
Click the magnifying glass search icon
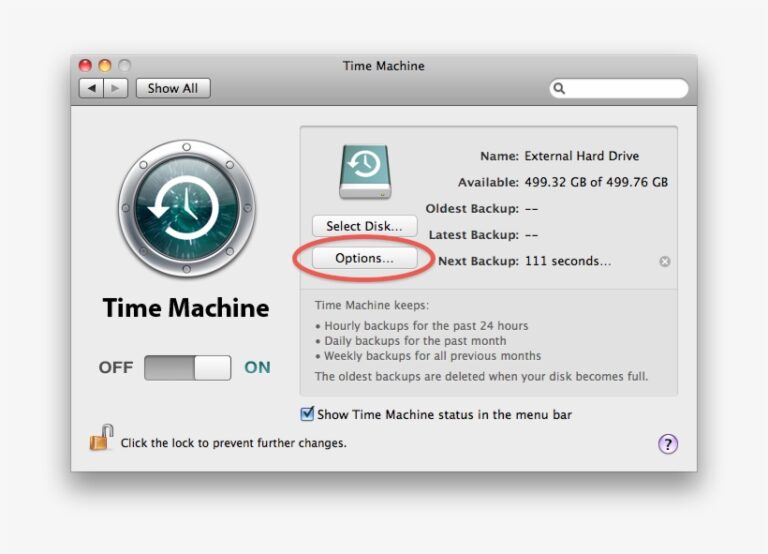pos(559,89)
